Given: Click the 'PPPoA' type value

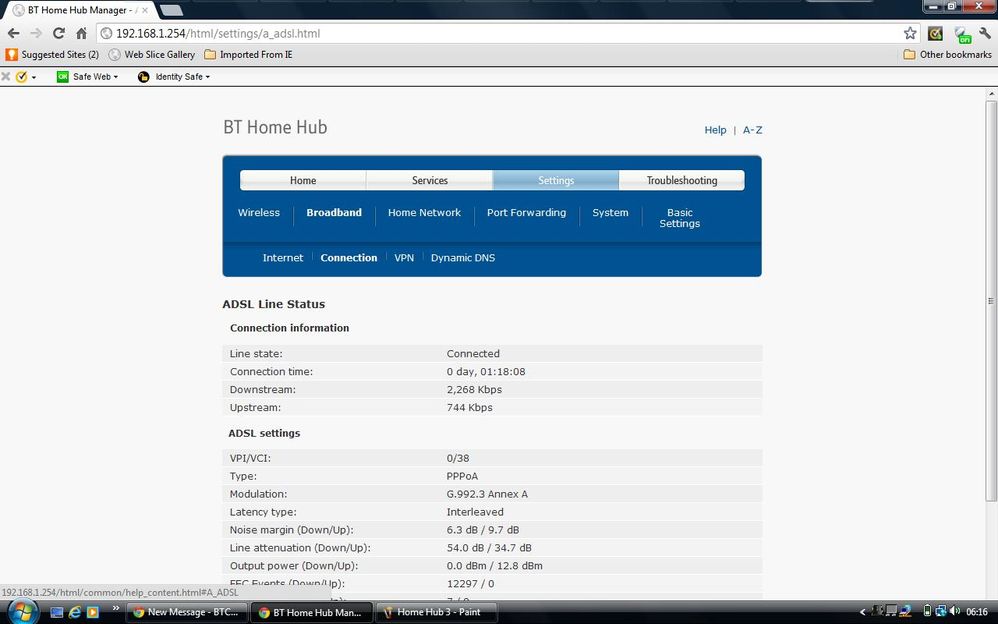Looking at the screenshot, I should pos(462,476).
